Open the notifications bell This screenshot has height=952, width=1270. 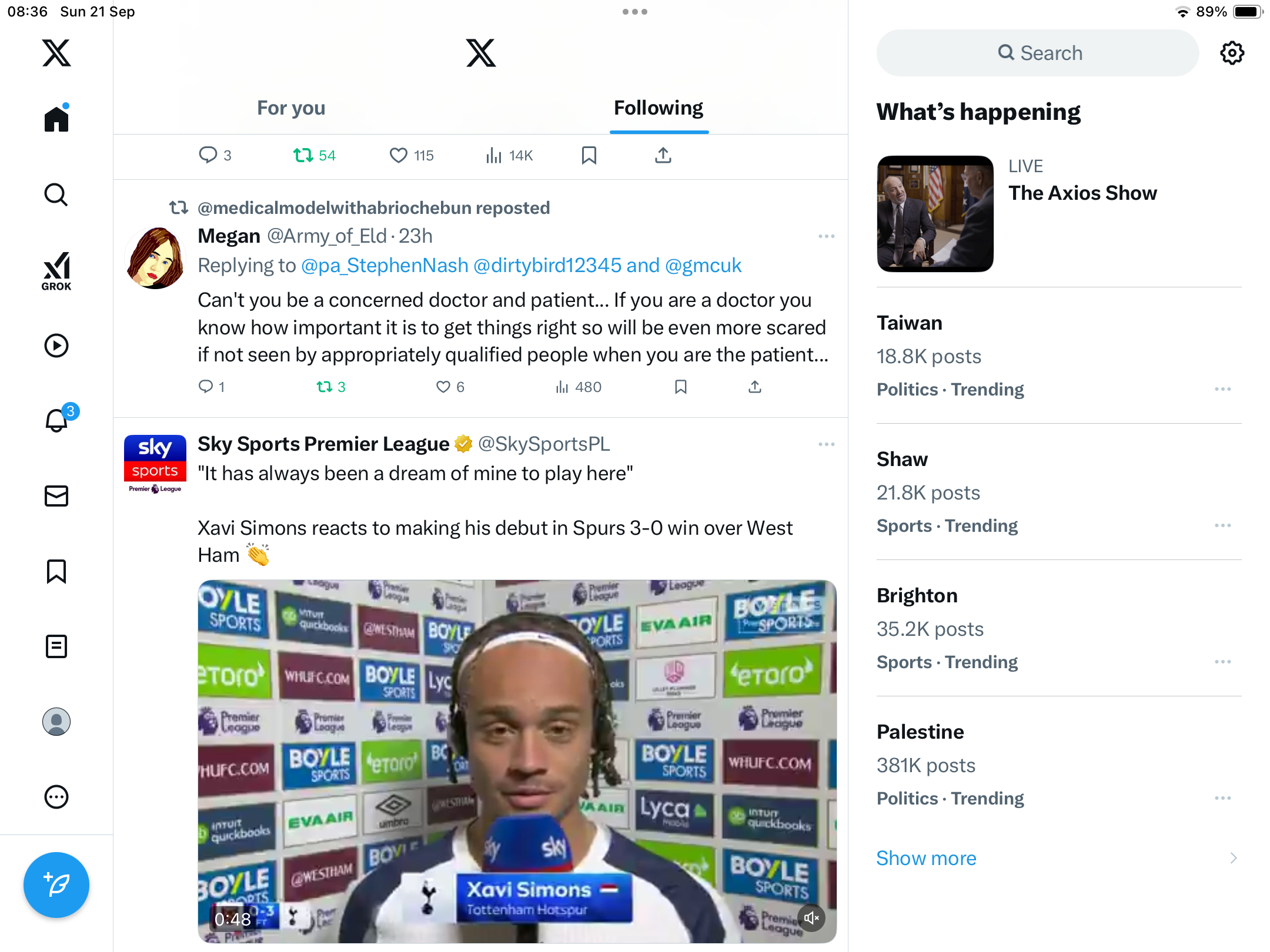tap(56, 421)
